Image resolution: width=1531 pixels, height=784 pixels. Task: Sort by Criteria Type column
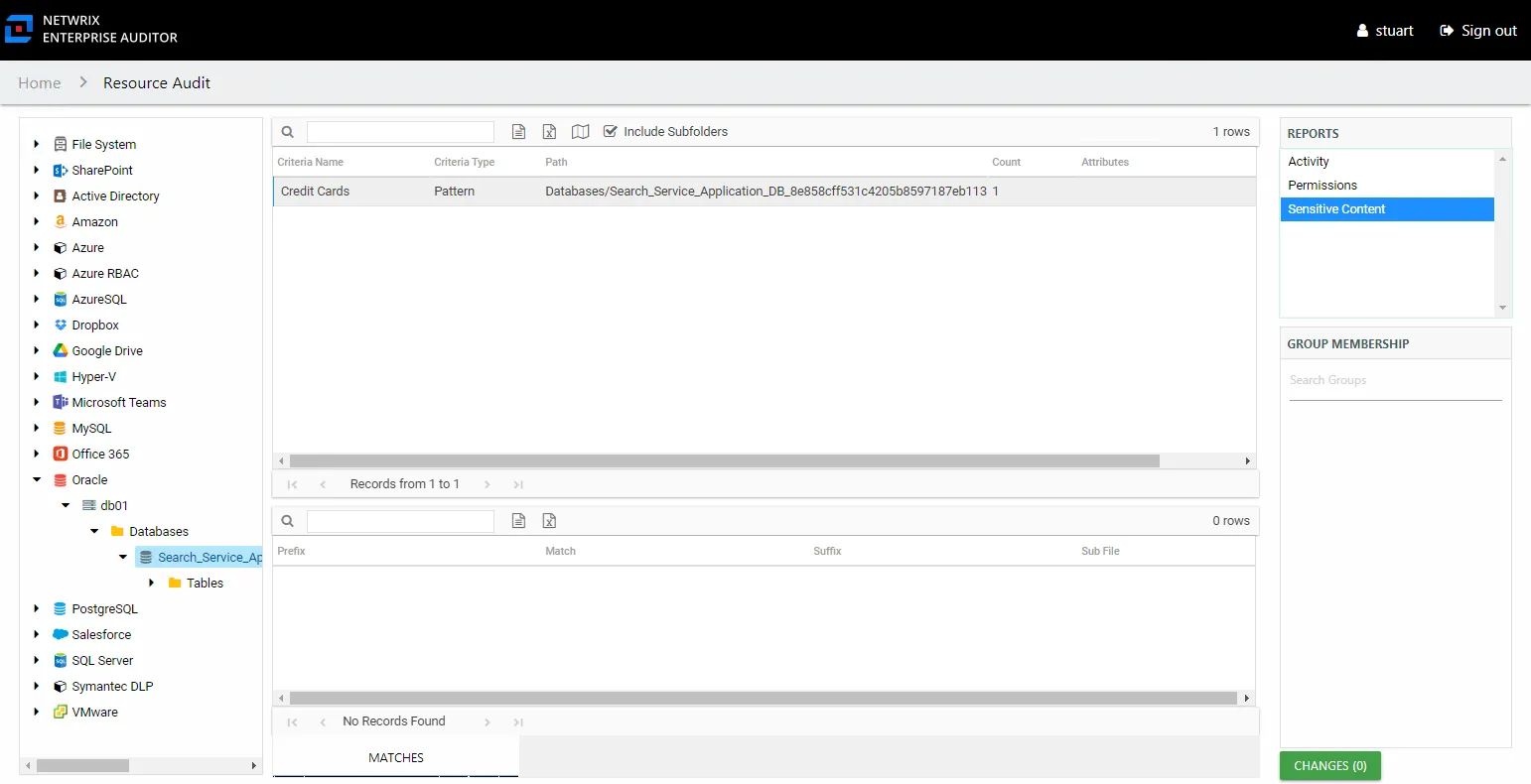(x=464, y=162)
